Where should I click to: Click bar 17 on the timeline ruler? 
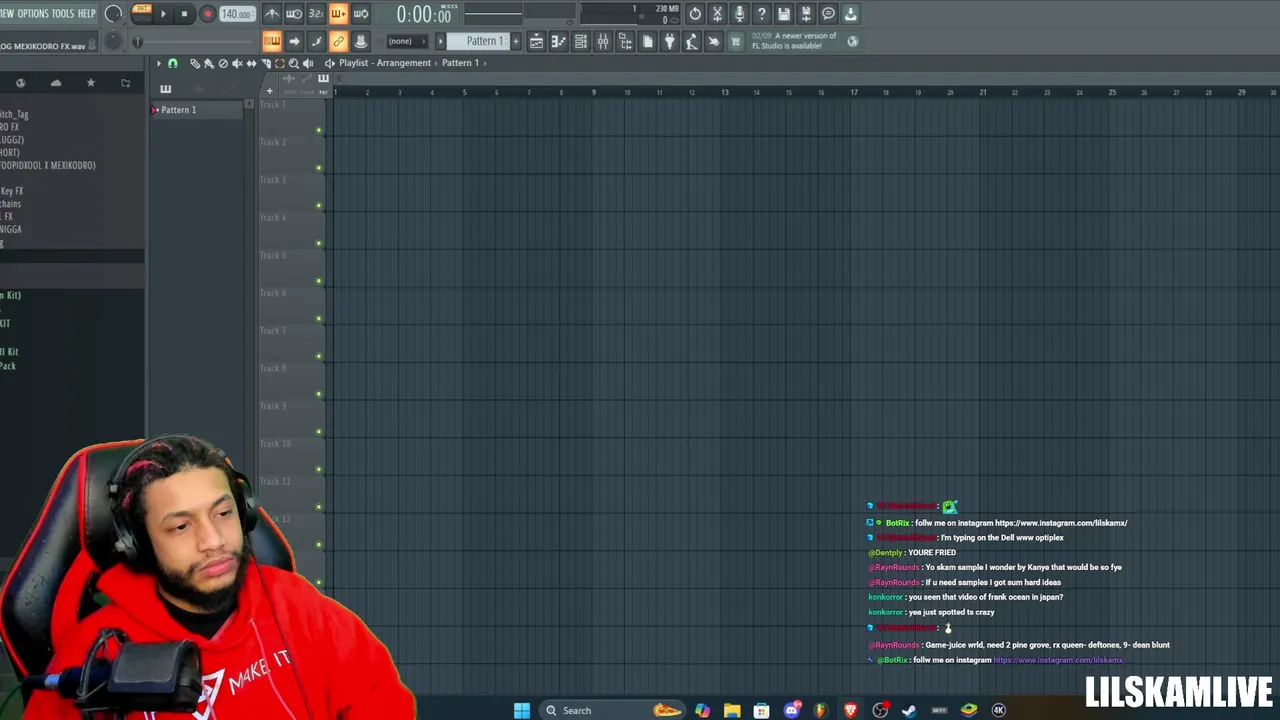tap(854, 92)
